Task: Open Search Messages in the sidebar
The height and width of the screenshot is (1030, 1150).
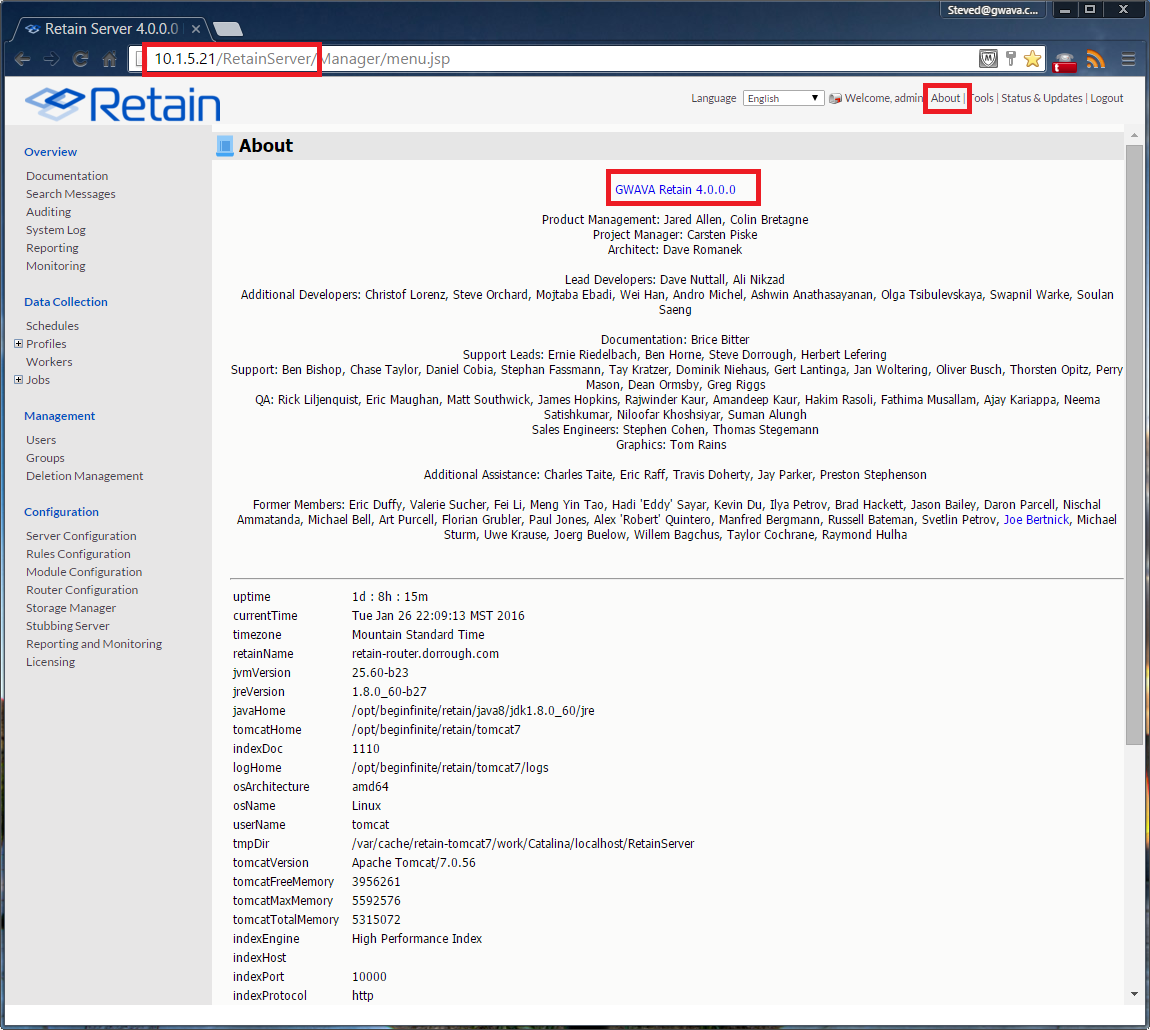Action: pyautogui.click(x=70, y=194)
